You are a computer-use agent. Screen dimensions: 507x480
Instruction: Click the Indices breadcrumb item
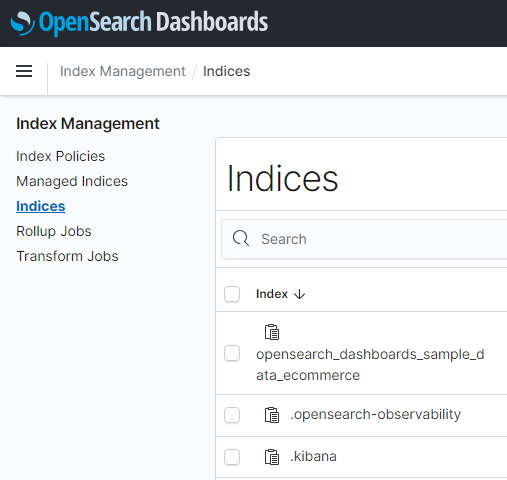pyautogui.click(x=226, y=71)
